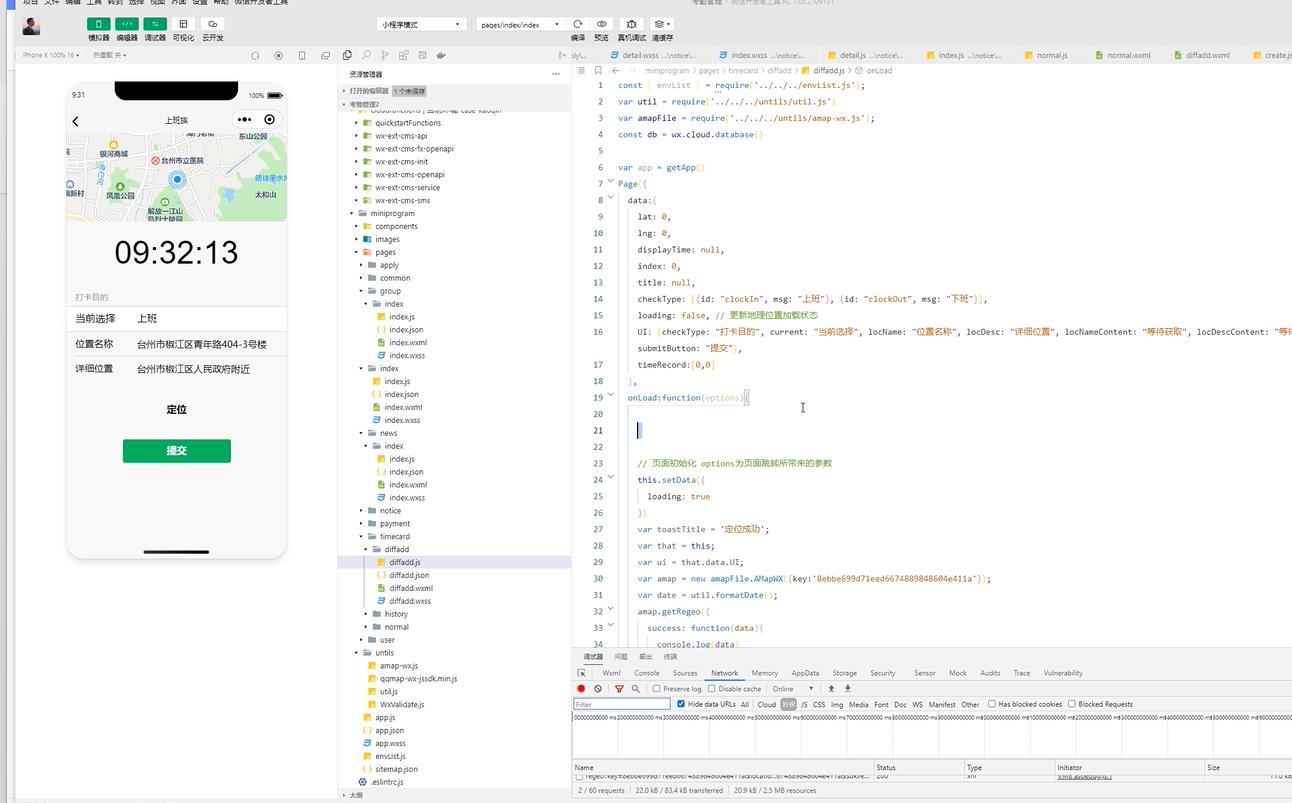Click the phone device icon in simulator toolbar

click(x=302, y=55)
